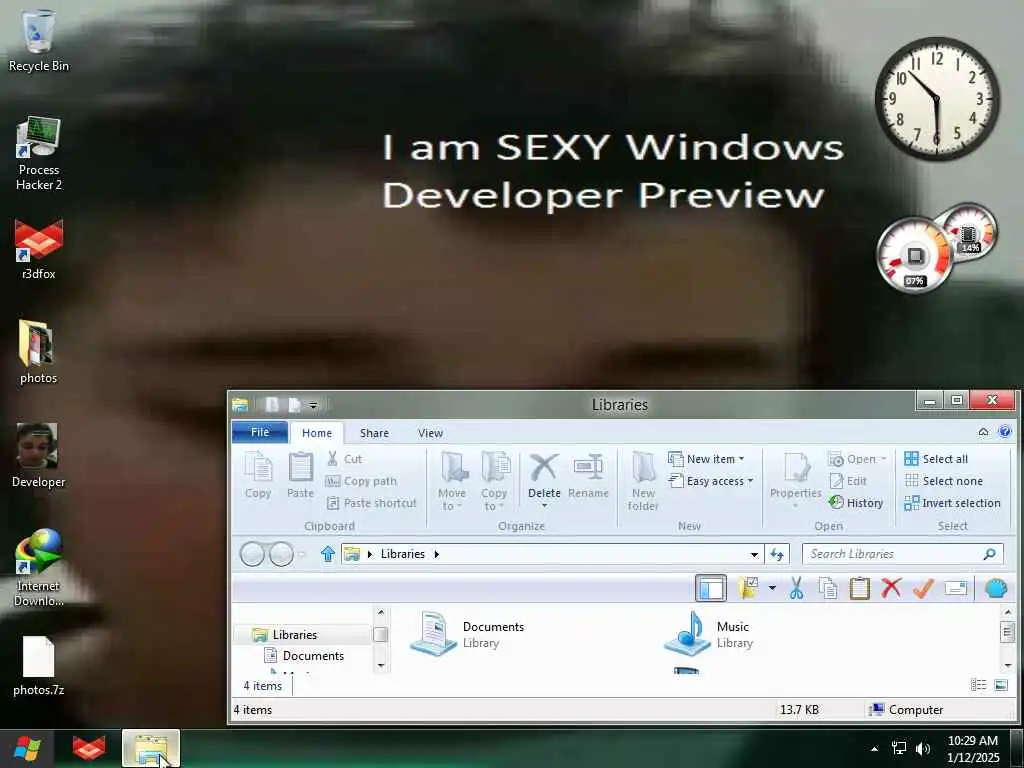Click Edit in the Open group
The width and height of the screenshot is (1024, 768).
coord(848,481)
